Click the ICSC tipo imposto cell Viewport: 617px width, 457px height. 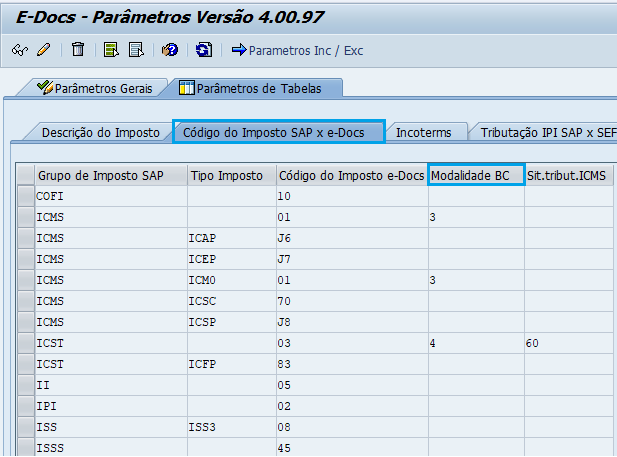pyautogui.click(x=232, y=301)
